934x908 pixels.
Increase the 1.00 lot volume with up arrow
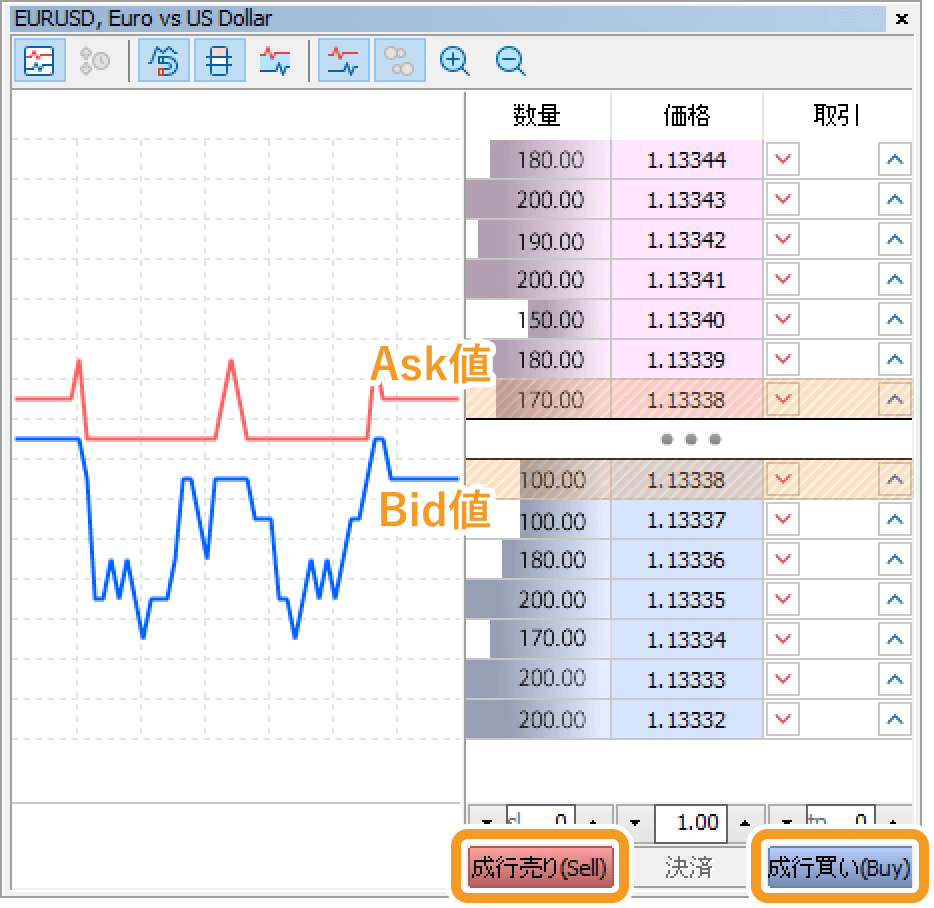click(x=745, y=823)
